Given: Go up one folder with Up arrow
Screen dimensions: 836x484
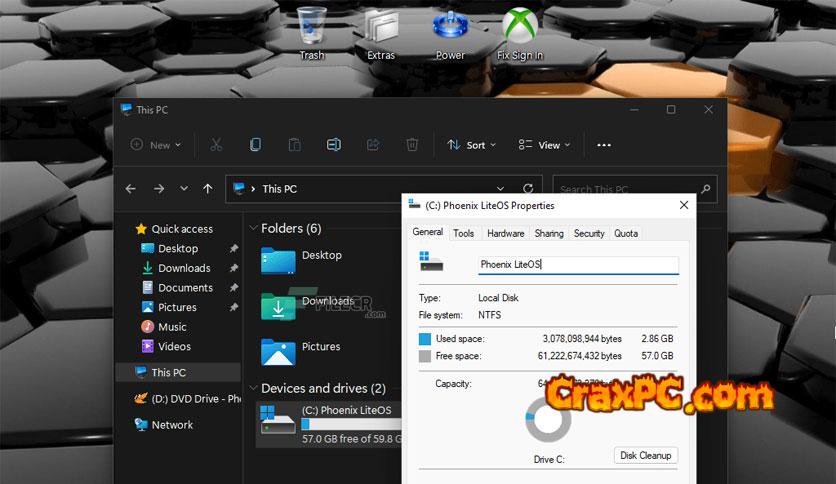Looking at the screenshot, I should coord(207,189).
